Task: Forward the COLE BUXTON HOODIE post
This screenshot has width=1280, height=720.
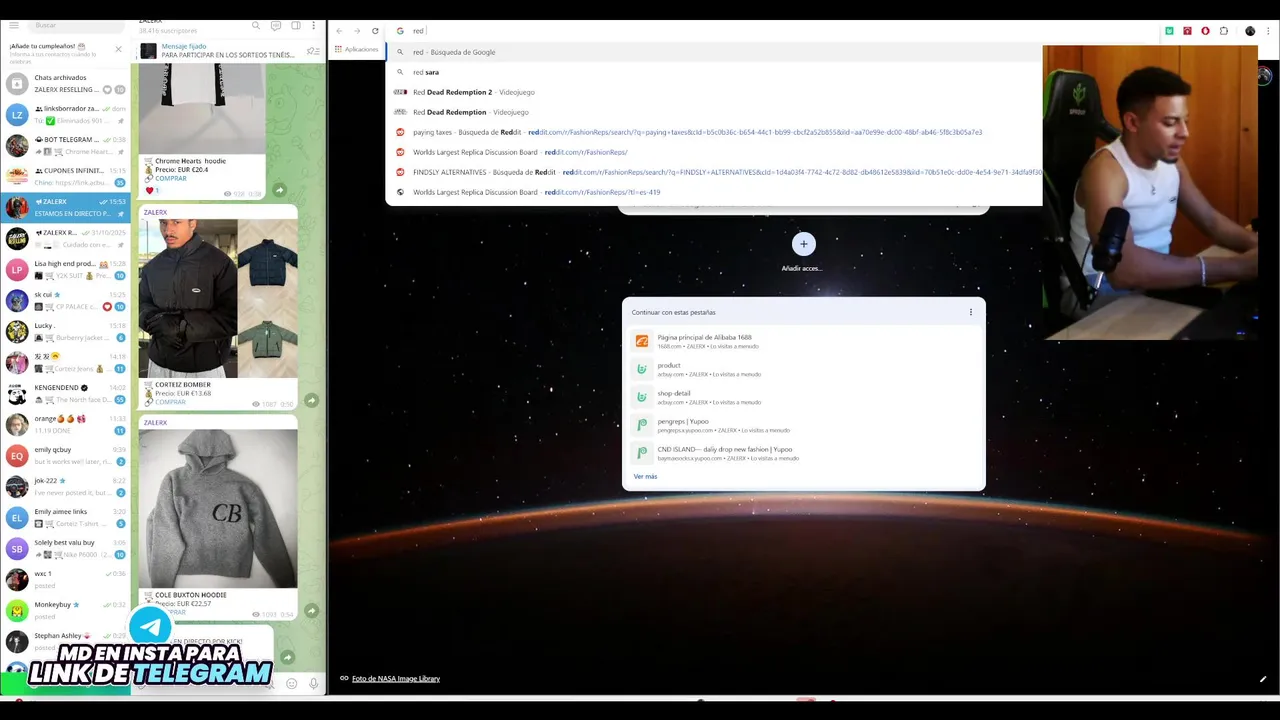Action: 311,611
